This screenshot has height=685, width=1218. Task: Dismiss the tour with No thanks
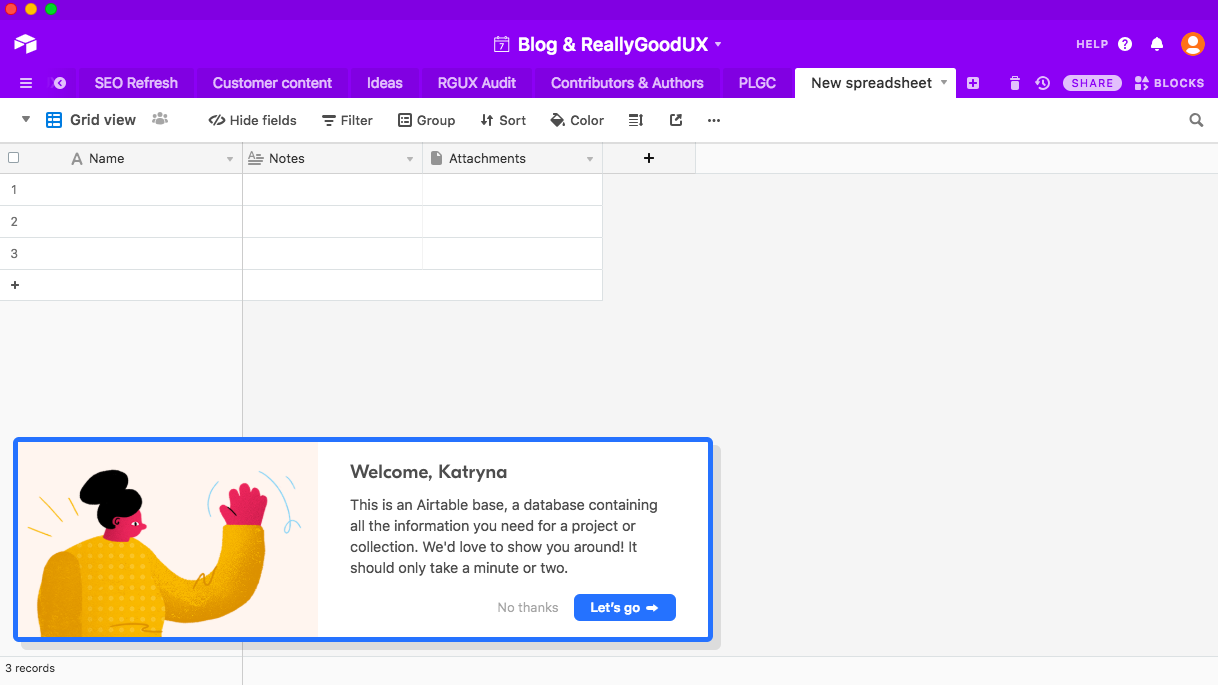(x=528, y=607)
